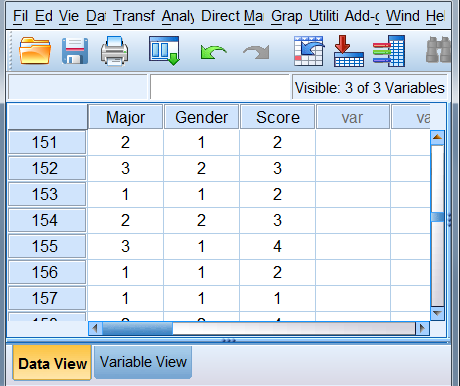Select row header 154
Screen dimensions: 460x386
pyautogui.click(x=47, y=220)
